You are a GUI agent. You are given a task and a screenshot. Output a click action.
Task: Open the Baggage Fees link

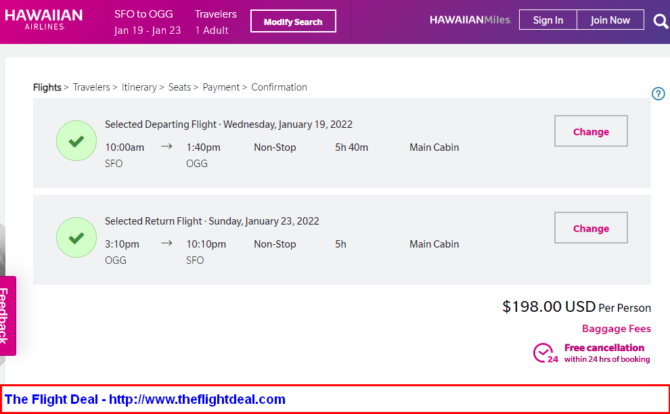click(x=616, y=329)
